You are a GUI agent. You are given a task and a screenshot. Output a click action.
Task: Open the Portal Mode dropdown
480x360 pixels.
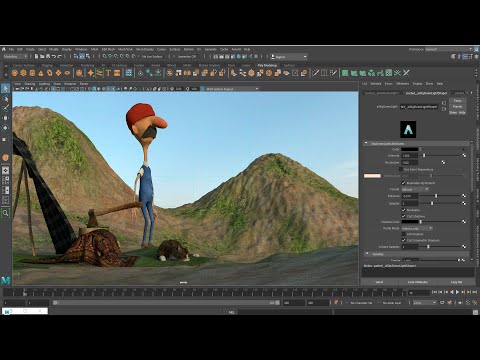417,228
